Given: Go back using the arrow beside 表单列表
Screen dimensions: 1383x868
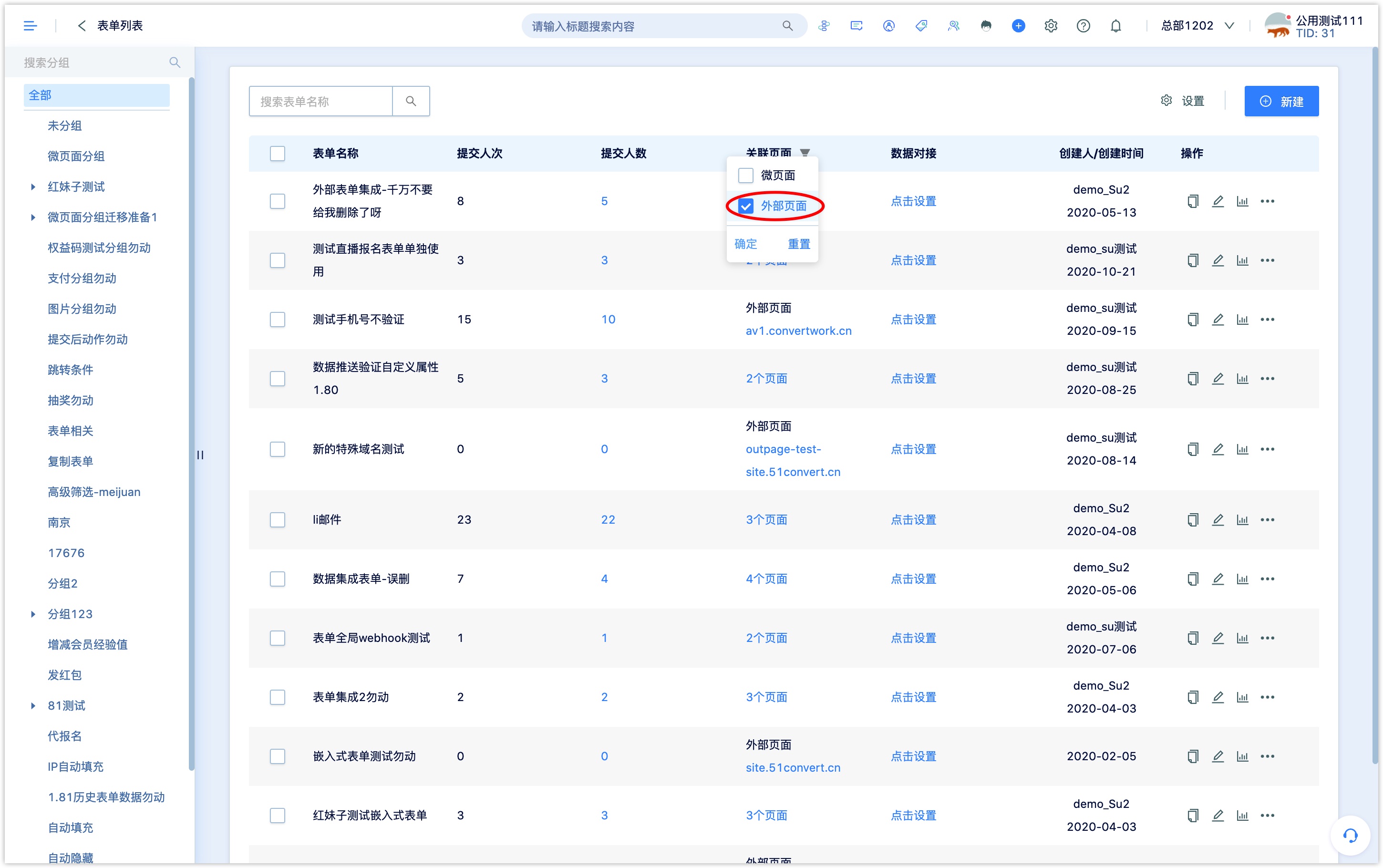Looking at the screenshot, I should tap(82, 26).
